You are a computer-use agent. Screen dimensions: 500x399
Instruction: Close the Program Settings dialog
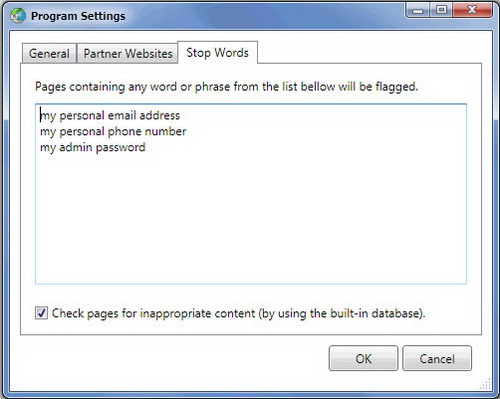coord(472,10)
